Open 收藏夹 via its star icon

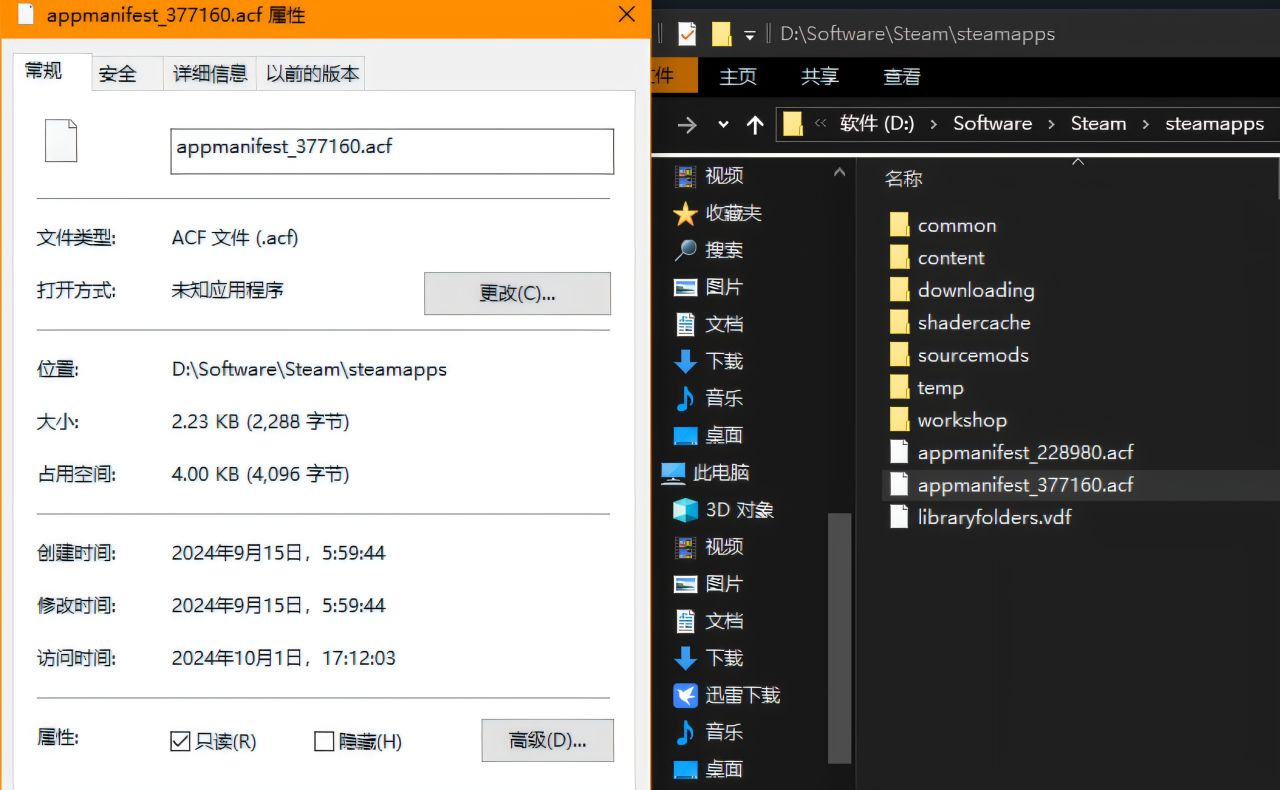[x=685, y=213]
